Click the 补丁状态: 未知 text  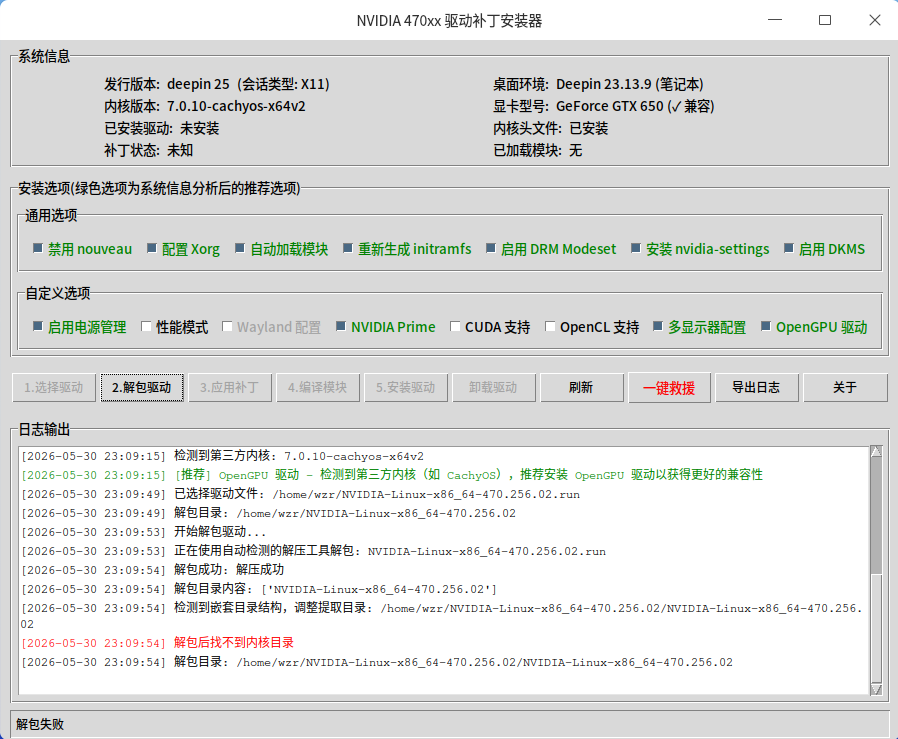pos(148,150)
